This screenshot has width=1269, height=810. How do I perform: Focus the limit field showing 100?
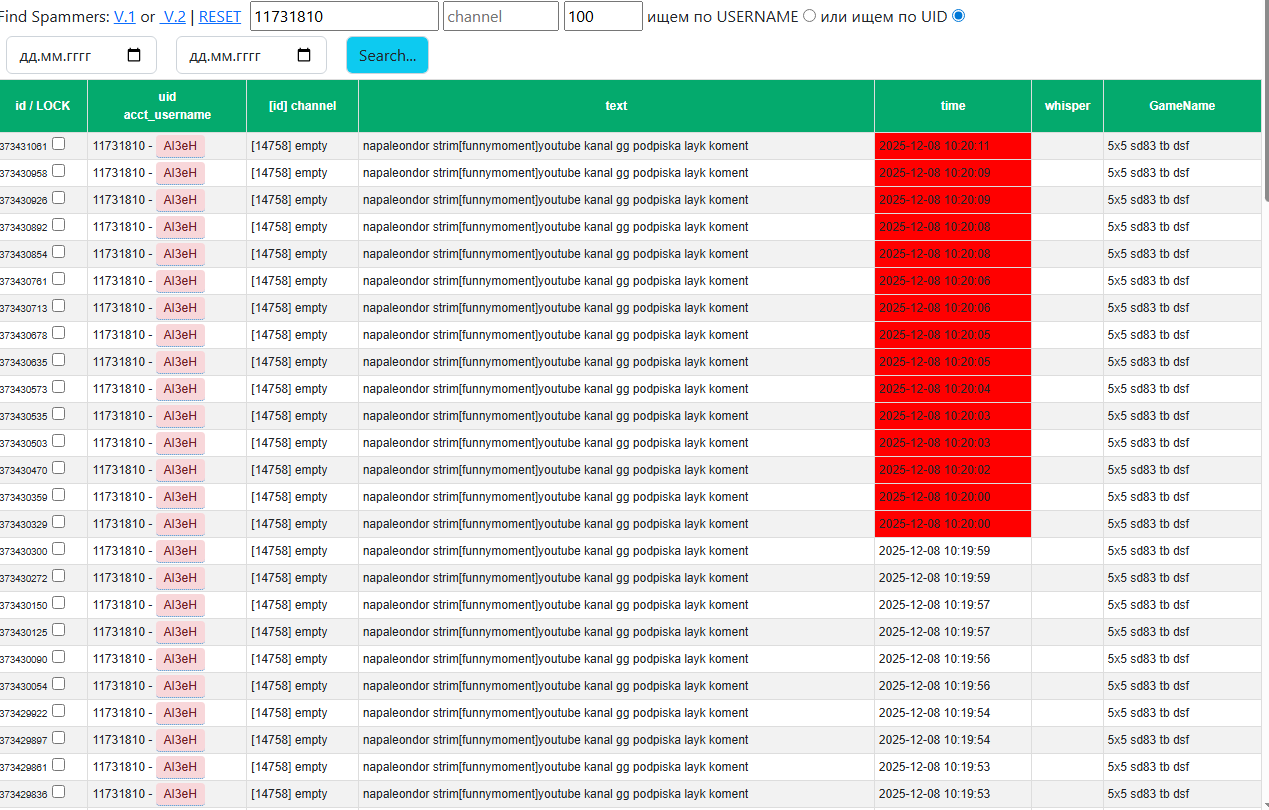(603, 16)
